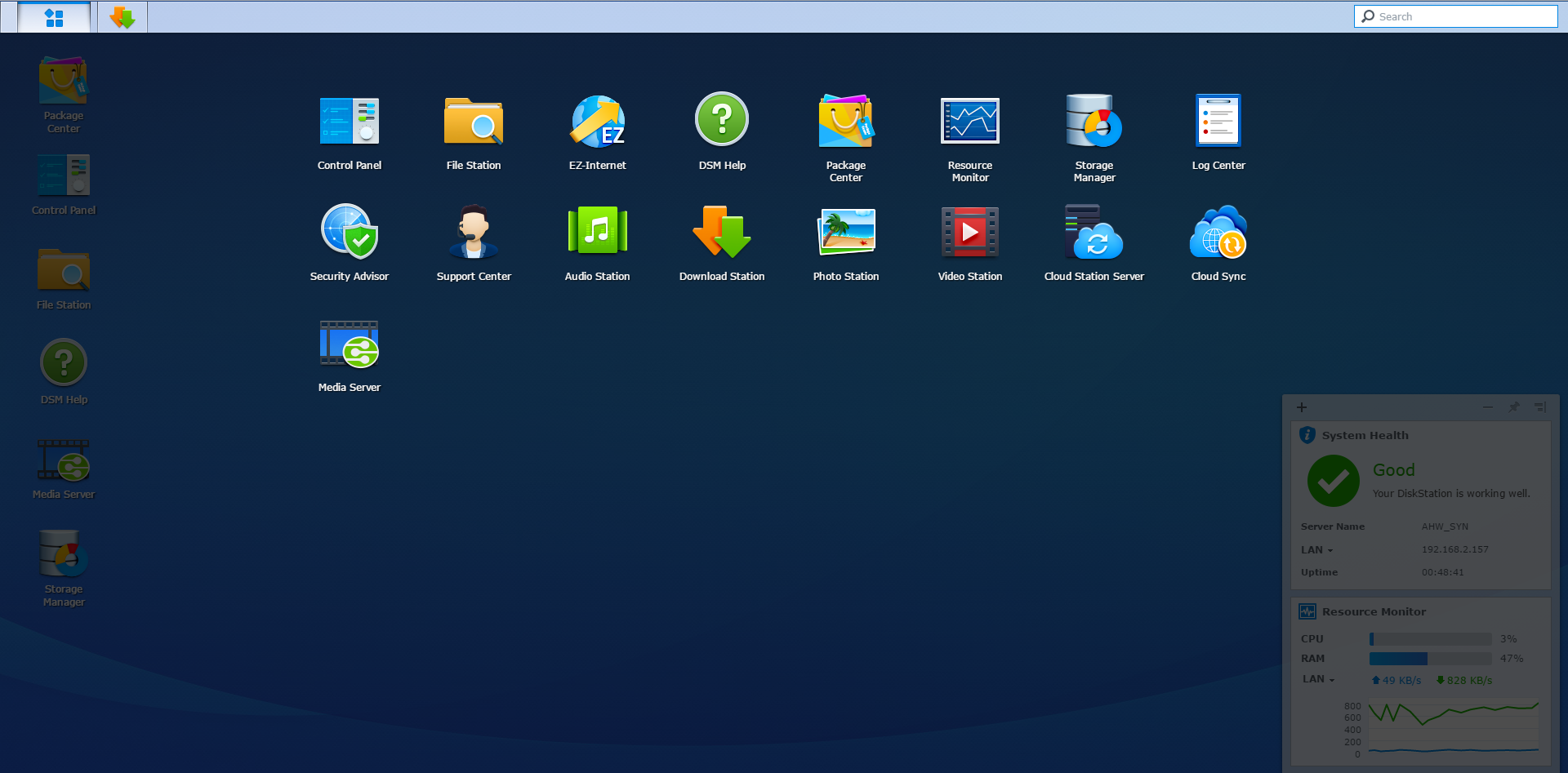This screenshot has height=773, width=1568.
Task: Open the File Station desktop shortcut
Action: (64, 279)
